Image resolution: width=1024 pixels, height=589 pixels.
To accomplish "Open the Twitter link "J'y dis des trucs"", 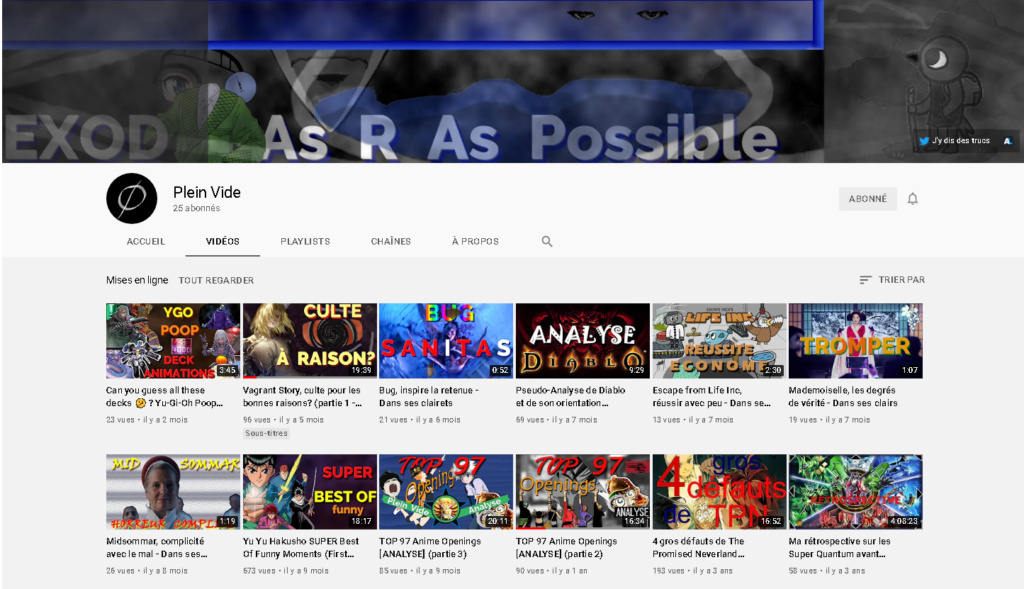I will click(954, 140).
